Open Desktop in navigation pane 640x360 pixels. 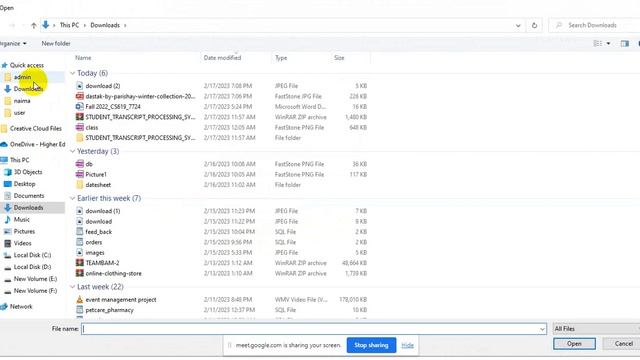pos(24,184)
